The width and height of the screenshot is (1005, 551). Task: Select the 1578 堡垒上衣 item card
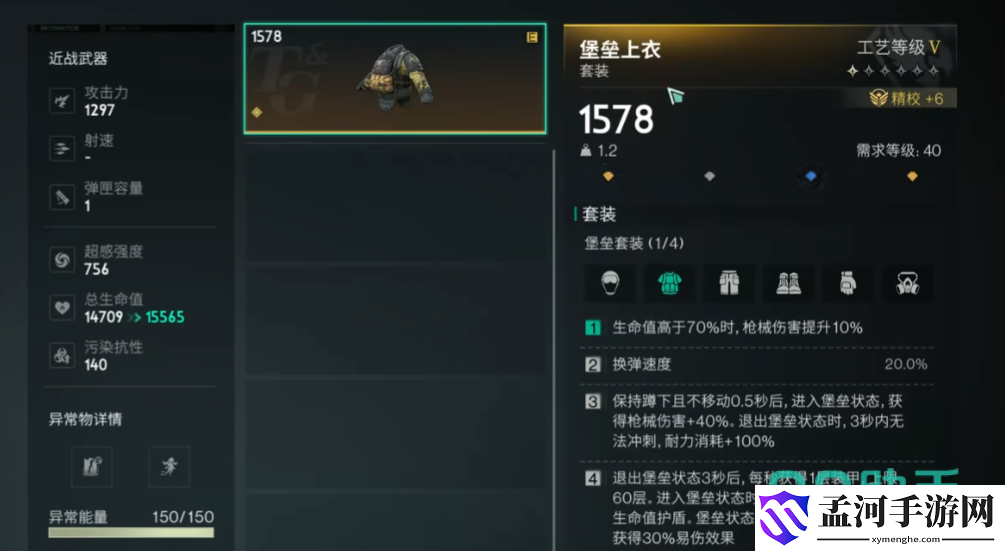click(x=395, y=79)
